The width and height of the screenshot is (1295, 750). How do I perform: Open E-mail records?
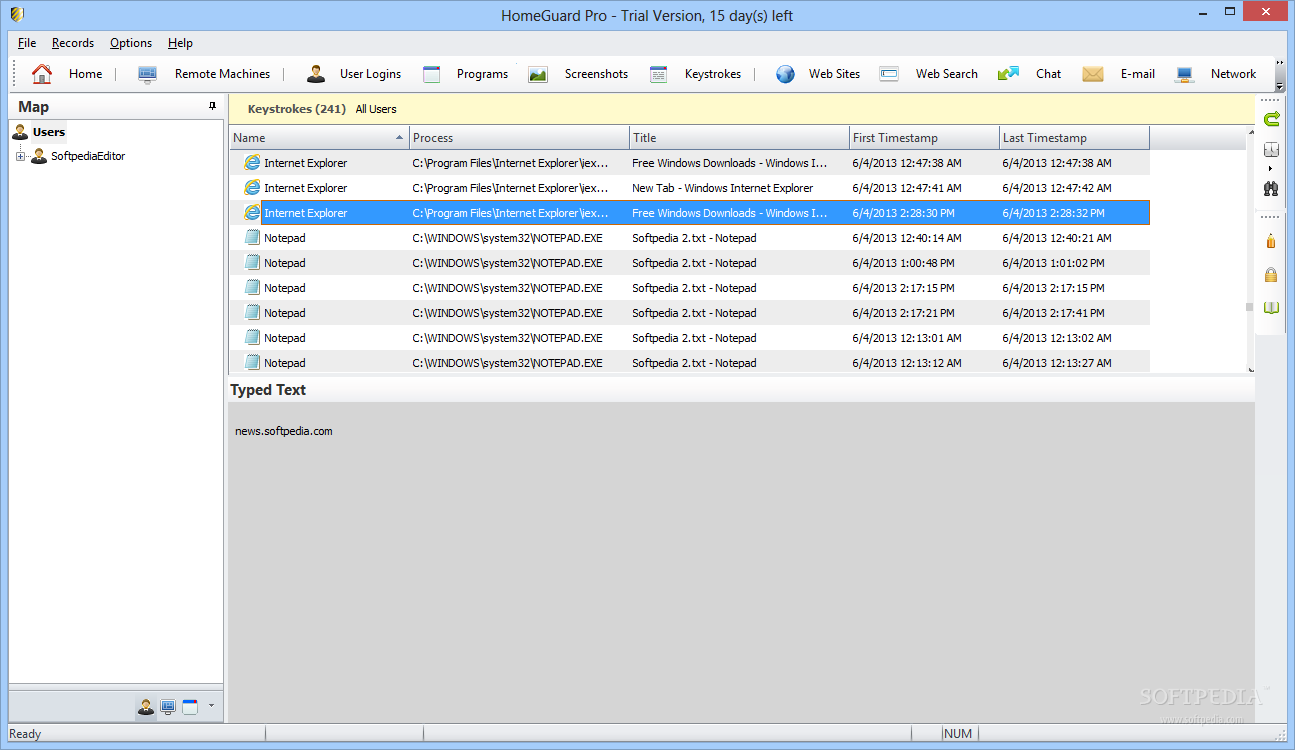1118,74
